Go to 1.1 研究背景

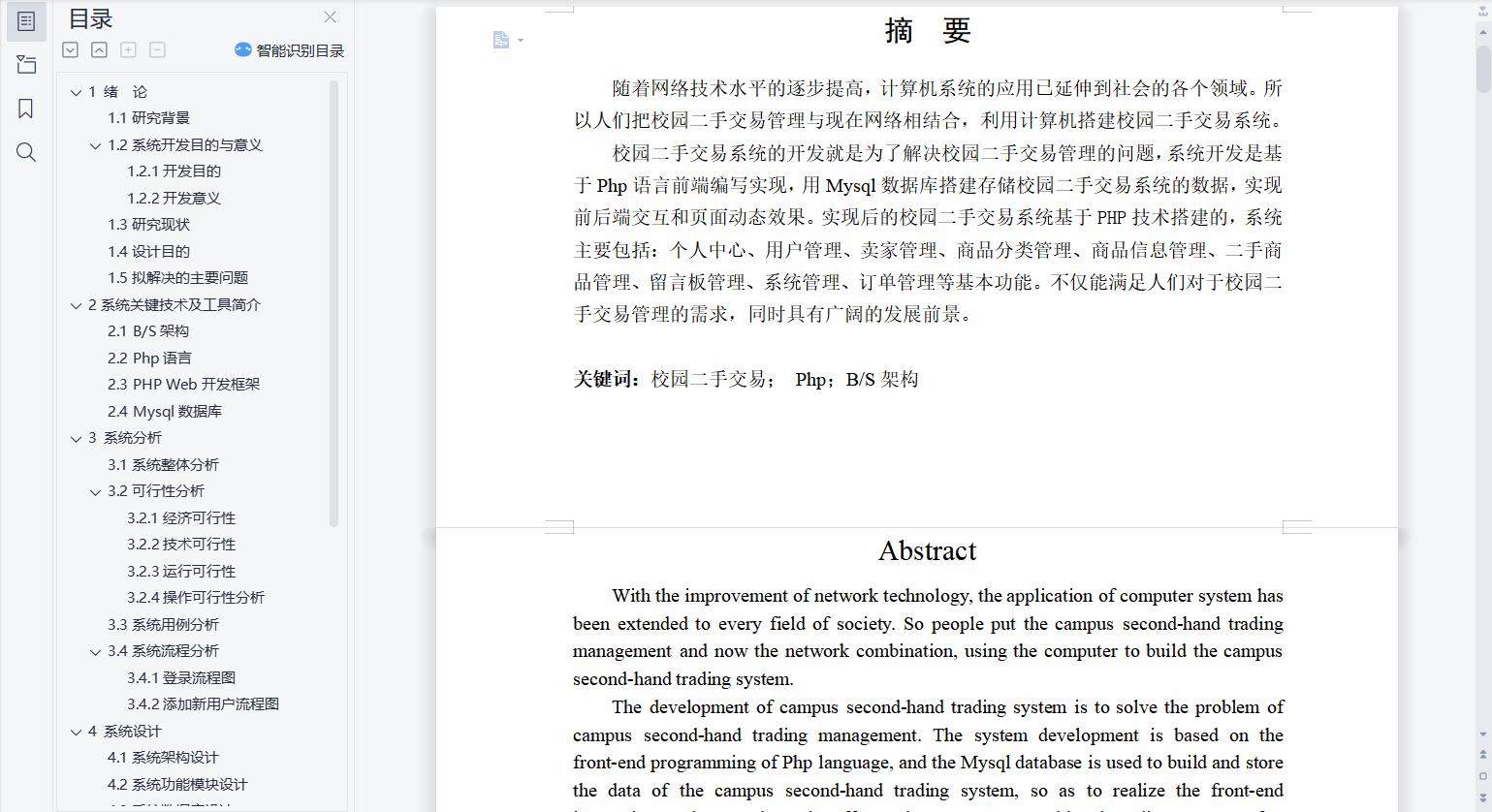point(148,118)
